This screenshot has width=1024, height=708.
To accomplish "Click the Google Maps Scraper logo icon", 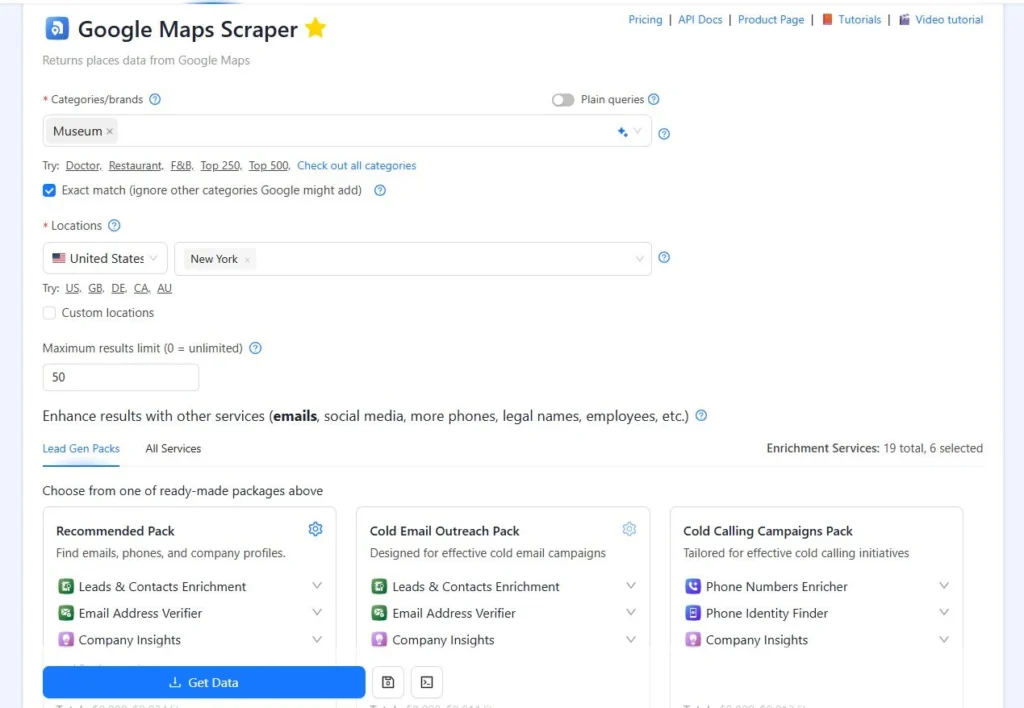I will coord(57,28).
